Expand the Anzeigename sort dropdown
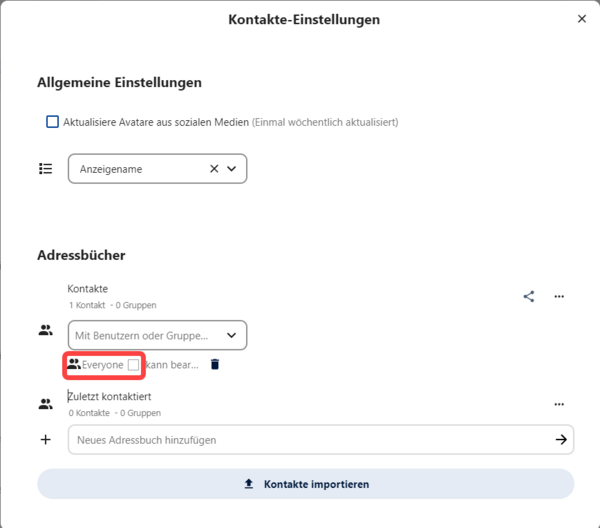 (232, 169)
